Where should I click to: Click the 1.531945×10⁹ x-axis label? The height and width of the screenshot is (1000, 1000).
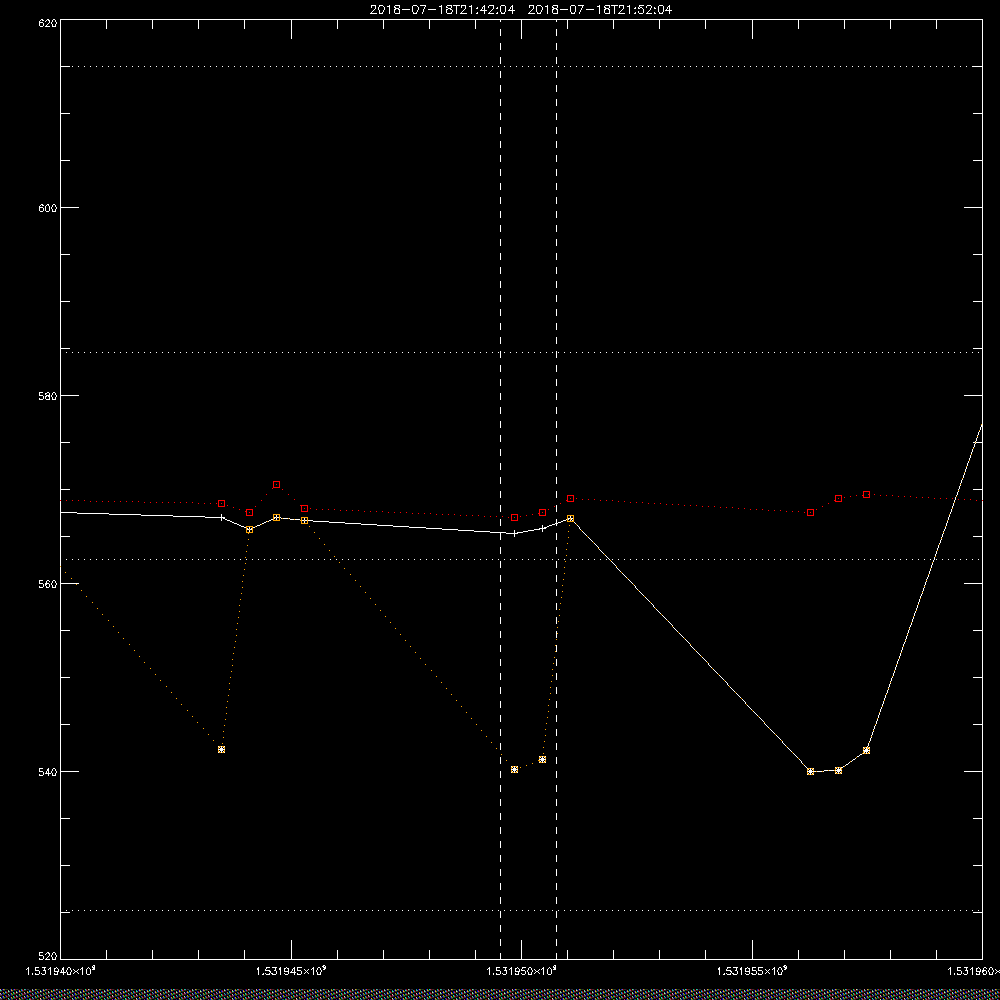click(x=290, y=971)
